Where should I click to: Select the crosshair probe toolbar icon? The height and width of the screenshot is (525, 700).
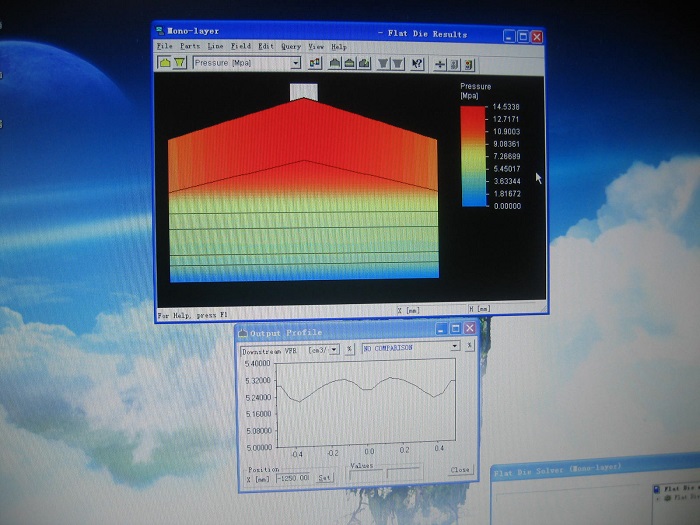[440, 65]
